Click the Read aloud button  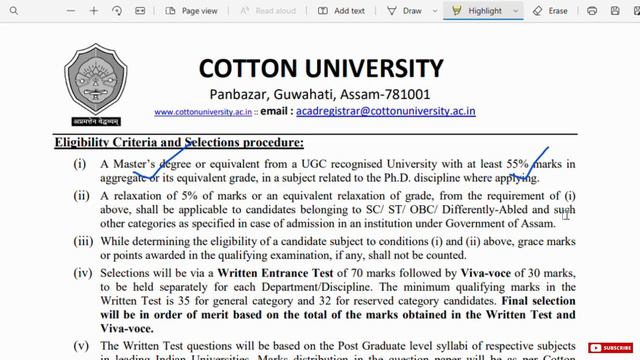268,11
